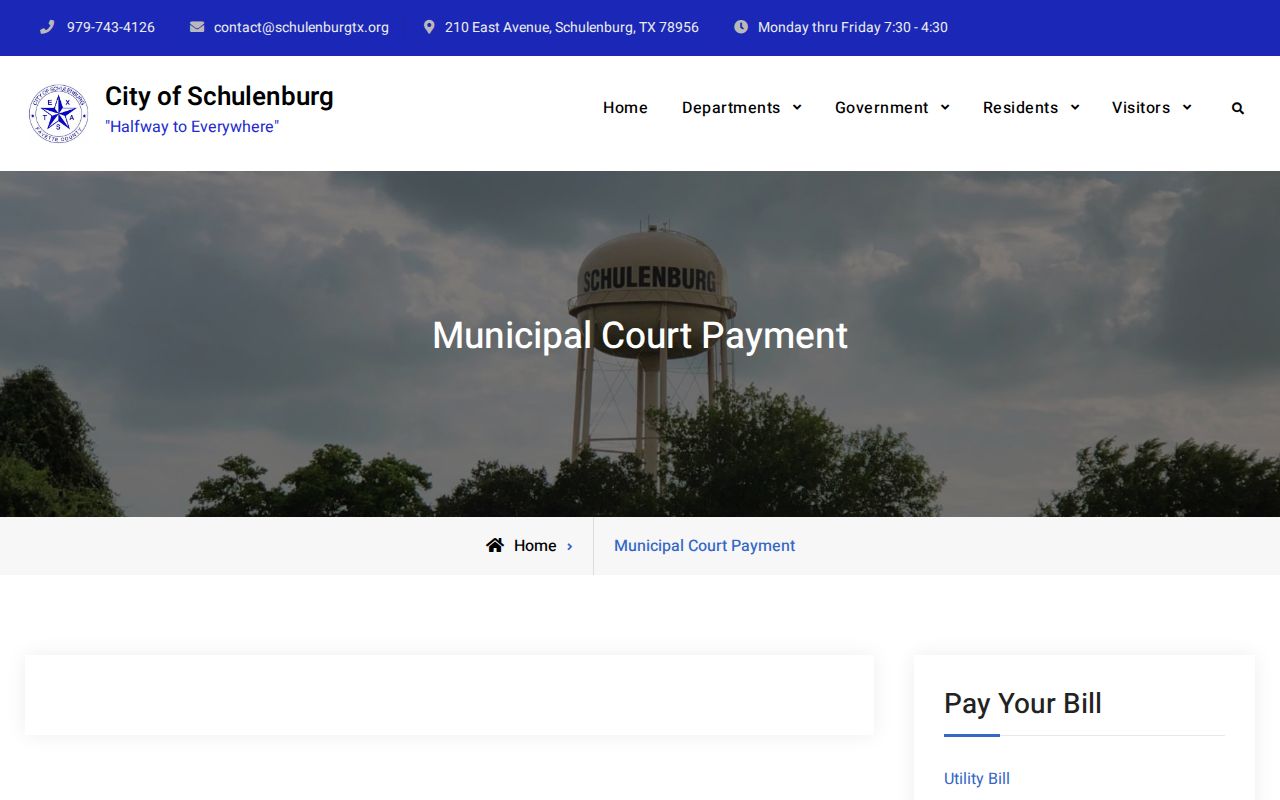Expand Visitors dropdown arrow
The image size is (1280, 800).
pyautogui.click(x=1187, y=107)
